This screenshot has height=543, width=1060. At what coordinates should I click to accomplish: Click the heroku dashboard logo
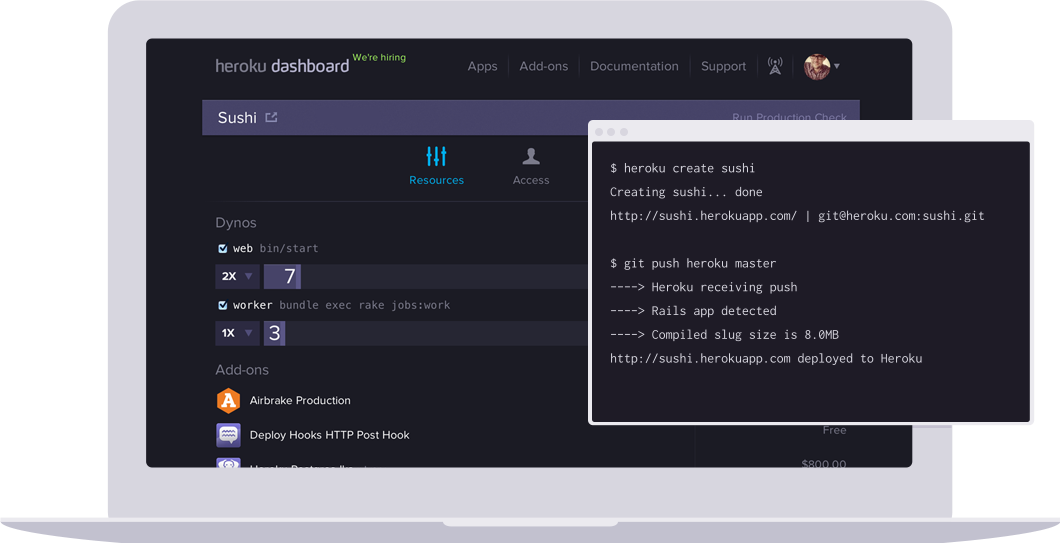coord(282,66)
